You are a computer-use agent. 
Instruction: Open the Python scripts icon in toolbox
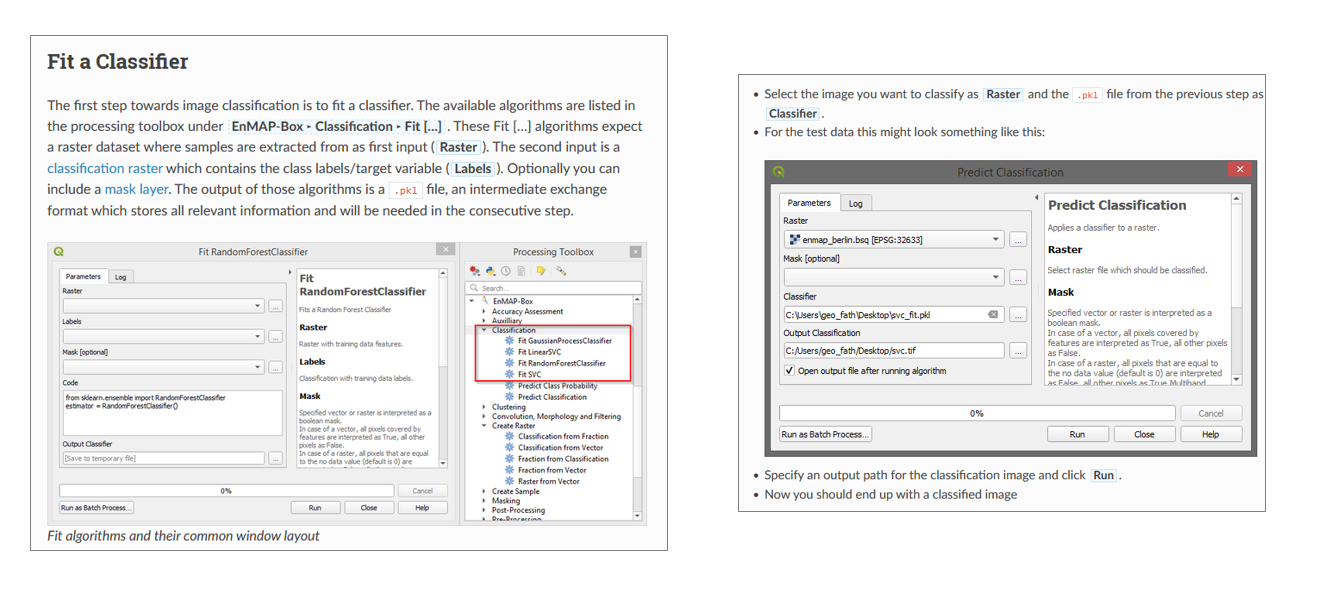click(x=491, y=271)
